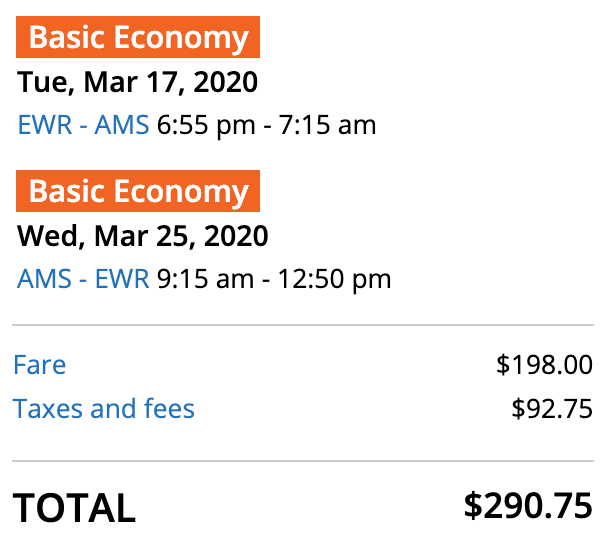Click the $92.75 taxes amount
Image resolution: width=612 pixels, height=548 pixels.
pyautogui.click(x=551, y=408)
